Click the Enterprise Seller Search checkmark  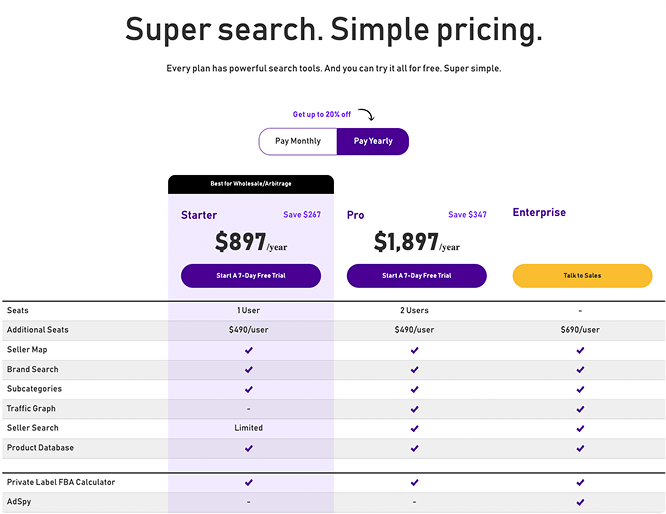coord(580,429)
